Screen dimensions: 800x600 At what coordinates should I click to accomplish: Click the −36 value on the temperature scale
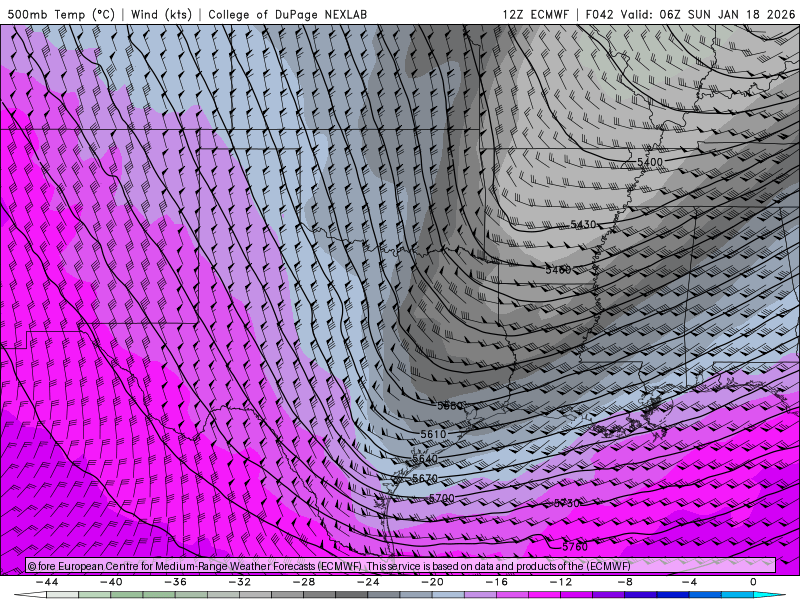tap(175, 582)
